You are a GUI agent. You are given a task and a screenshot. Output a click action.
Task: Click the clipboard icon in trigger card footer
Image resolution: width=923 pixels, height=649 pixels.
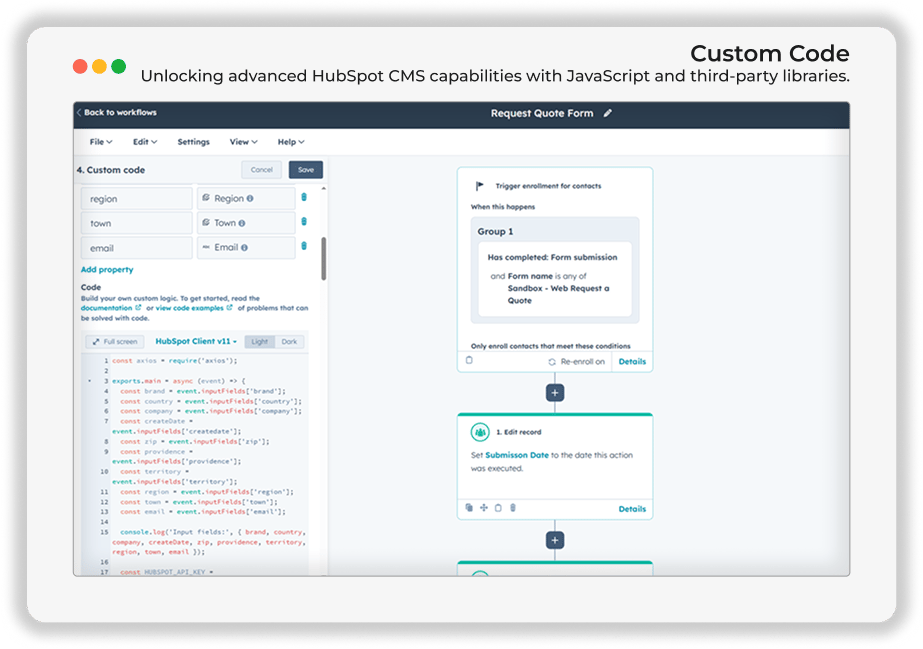[469, 360]
